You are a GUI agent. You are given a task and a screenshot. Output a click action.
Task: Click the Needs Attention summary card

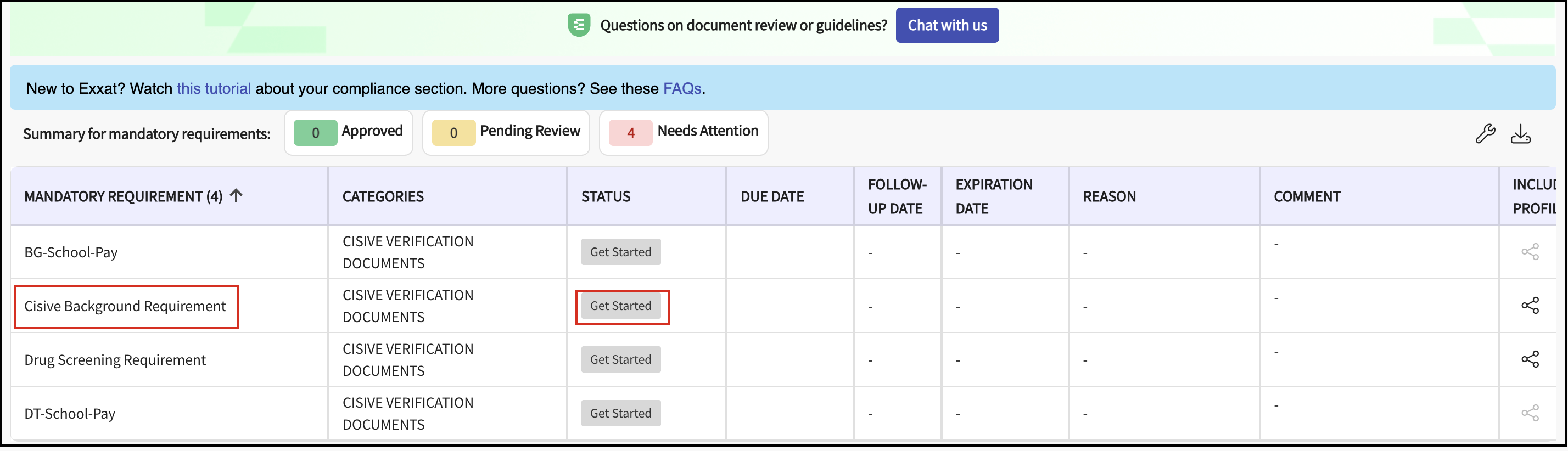tap(683, 132)
